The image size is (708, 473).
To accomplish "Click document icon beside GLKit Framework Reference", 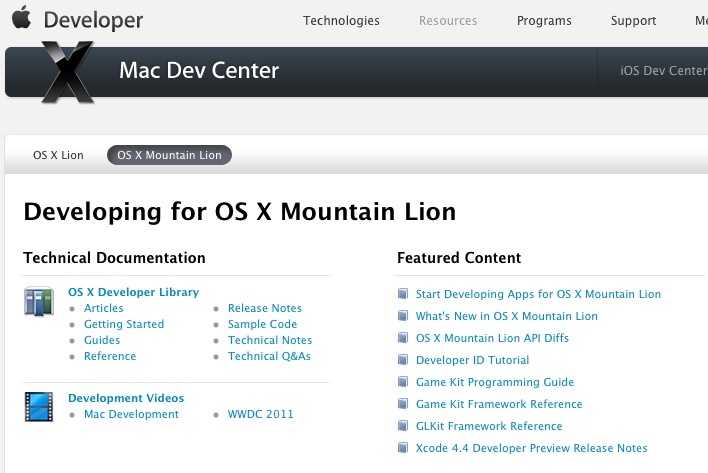I will pyautogui.click(x=403, y=426).
